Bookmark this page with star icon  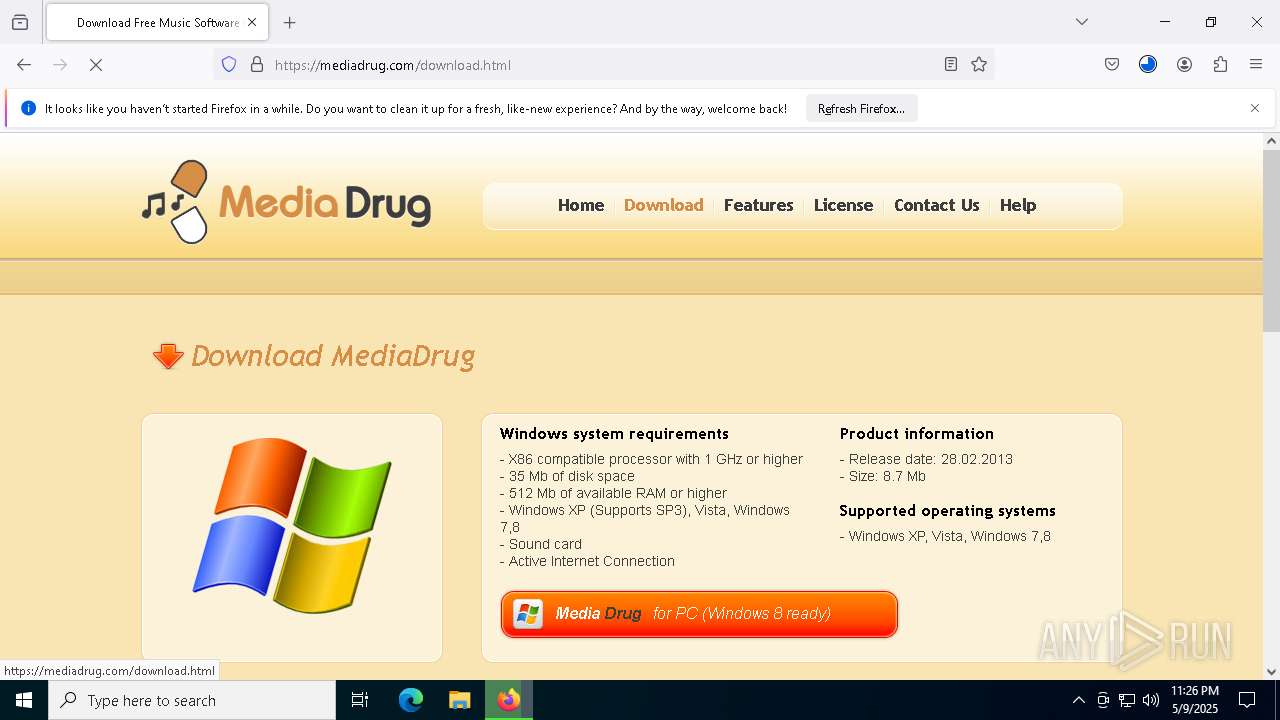pos(979,64)
